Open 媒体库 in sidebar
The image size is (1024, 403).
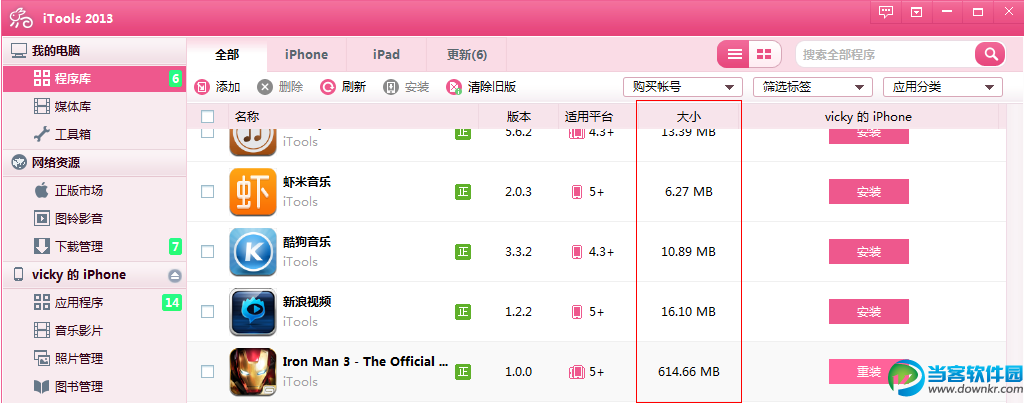pyautogui.click(x=93, y=106)
